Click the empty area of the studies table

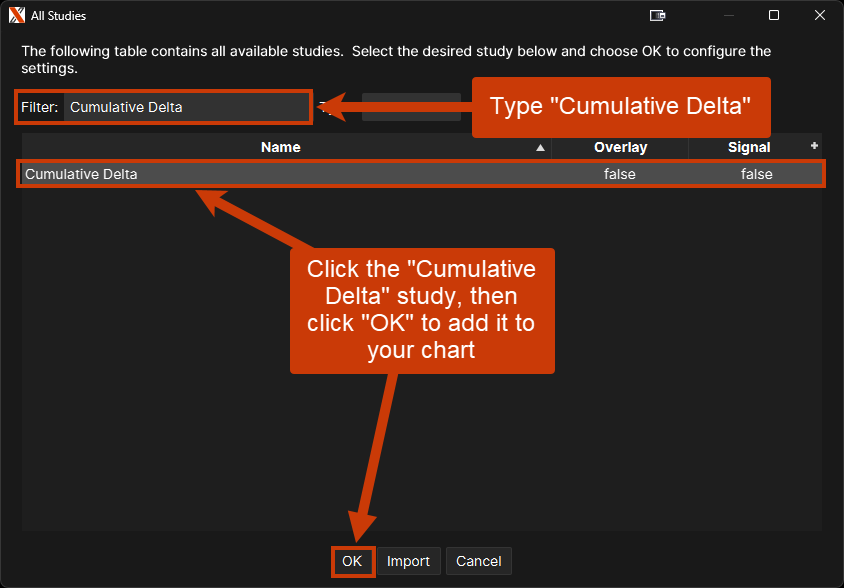pyautogui.click(x=150, y=420)
